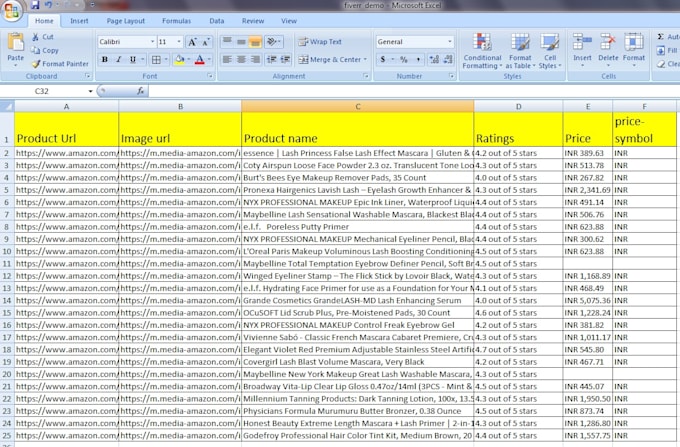680x447 pixels.
Task: Apply cell borders
Action: pos(156,59)
